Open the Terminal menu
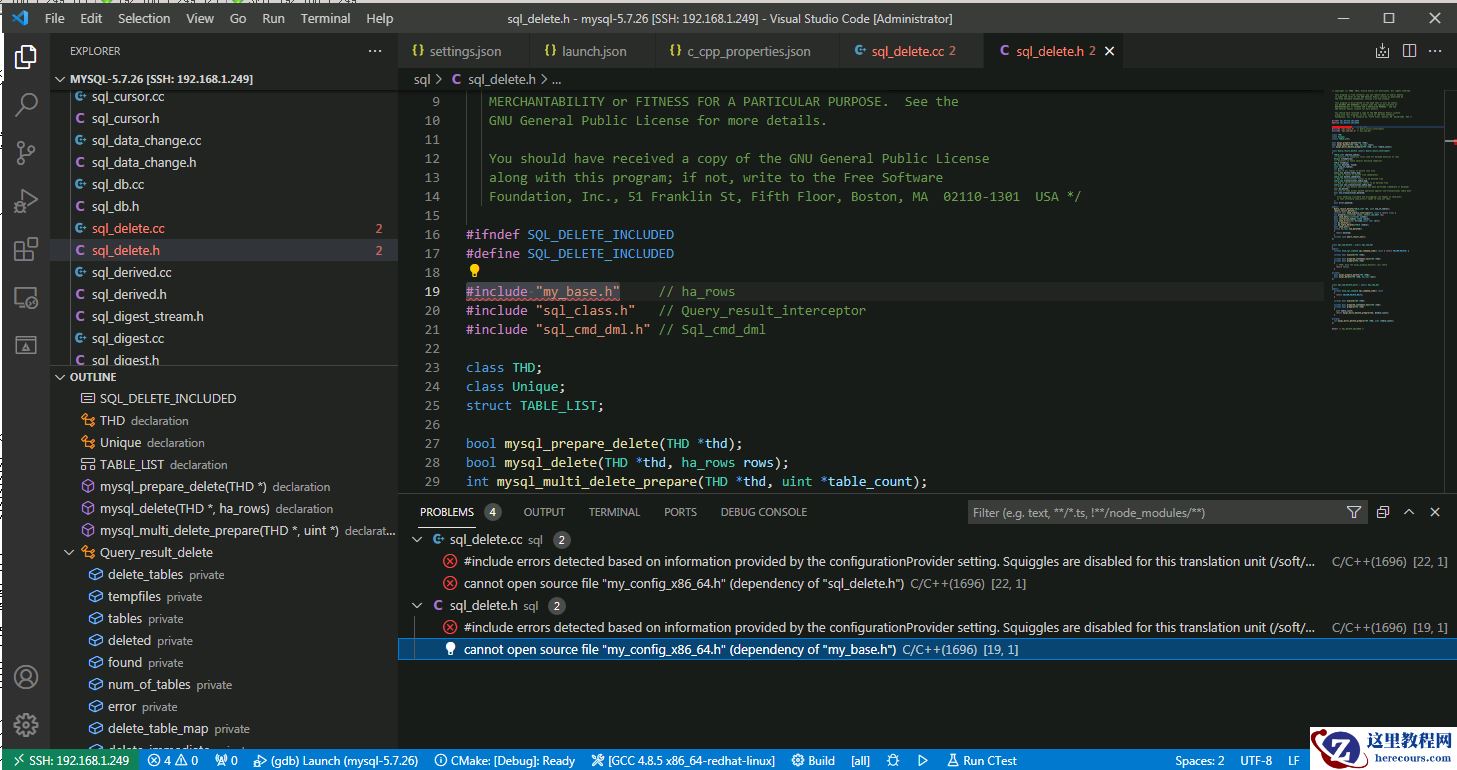This screenshot has width=1457, height=770. click(326, 18)
